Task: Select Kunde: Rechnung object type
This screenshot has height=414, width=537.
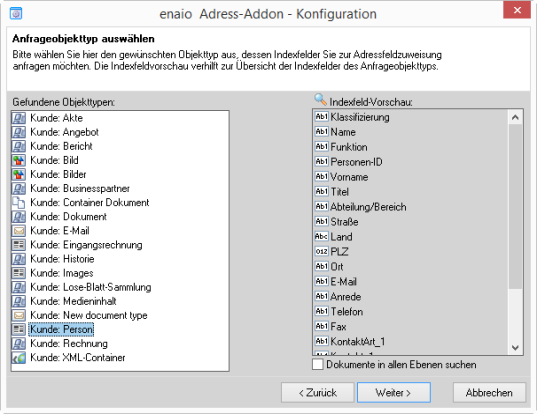Action: click(69, 343)
